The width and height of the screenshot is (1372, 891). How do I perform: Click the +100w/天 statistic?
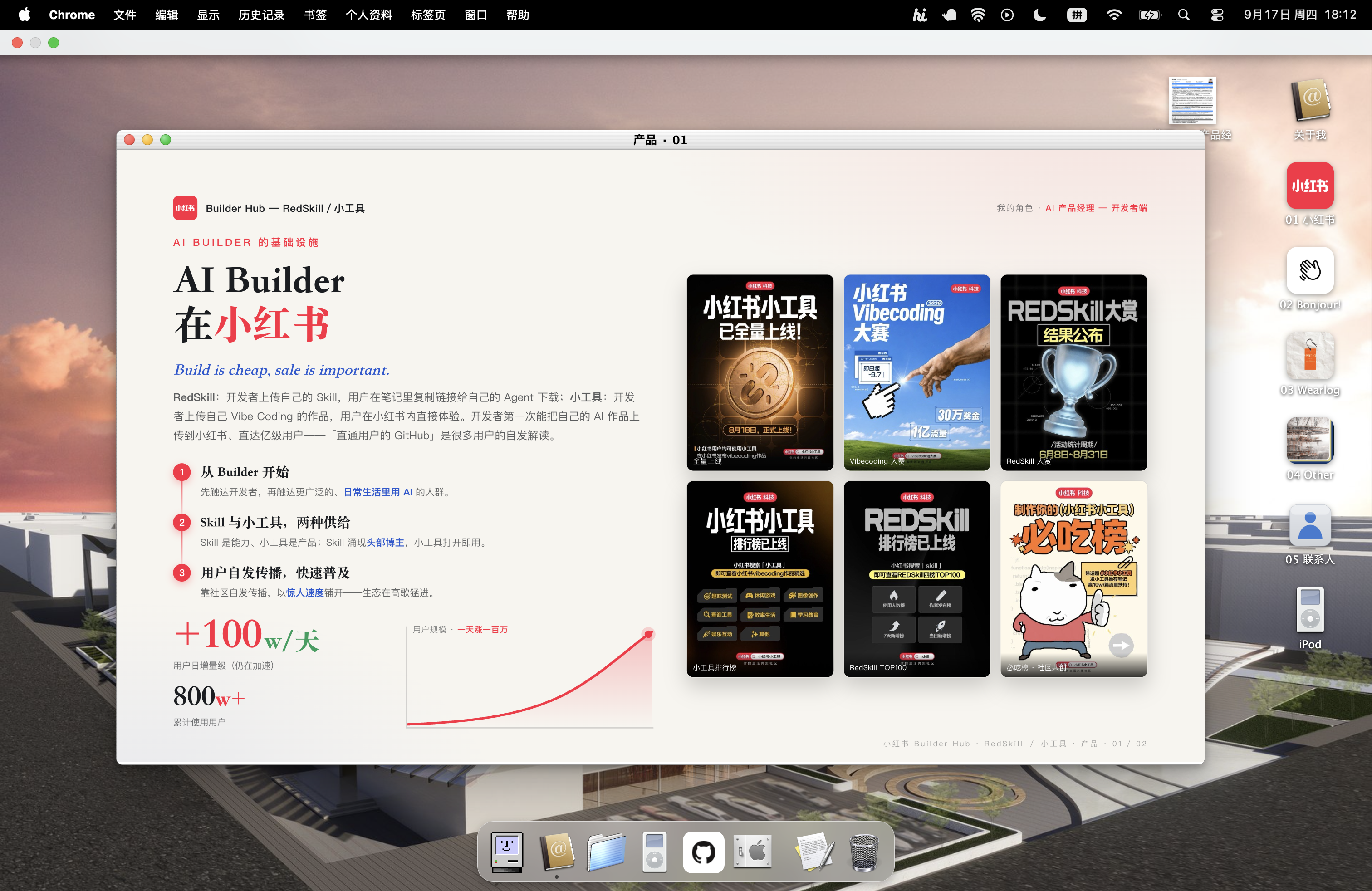pos(247,635)
